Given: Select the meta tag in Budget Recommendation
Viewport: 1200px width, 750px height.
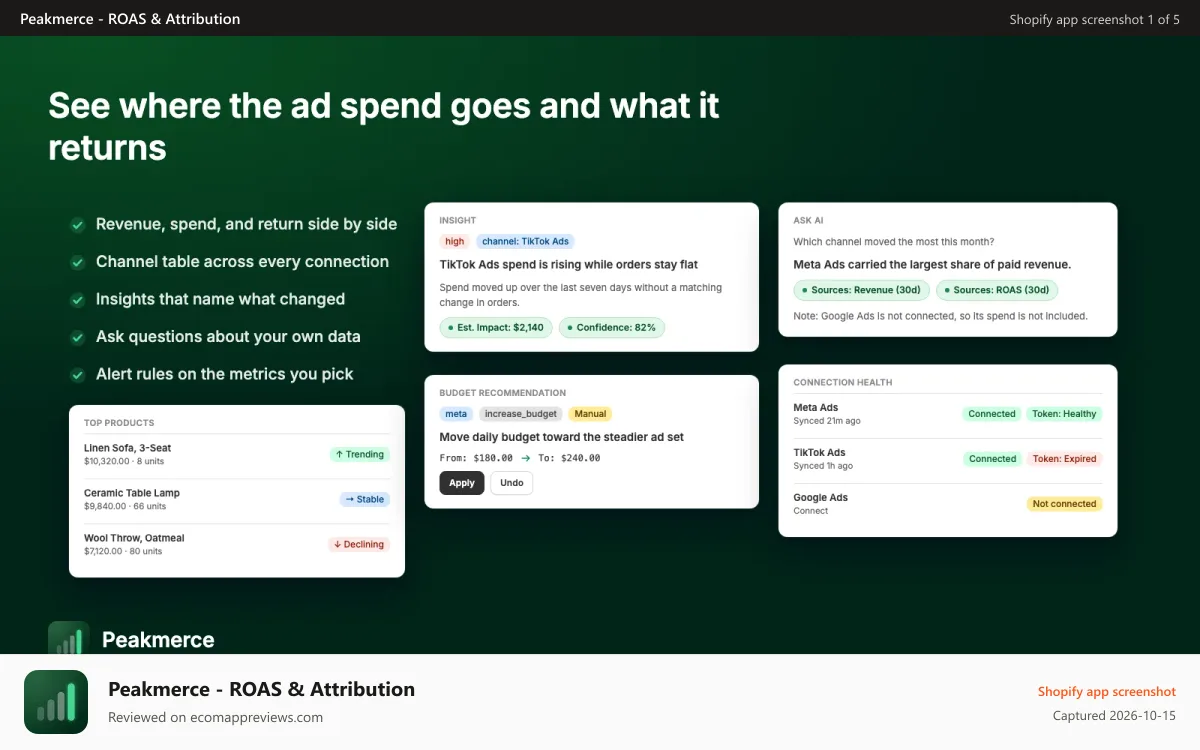Looking at the screenshot, I should pyautogui.click(x=456, y=413).
